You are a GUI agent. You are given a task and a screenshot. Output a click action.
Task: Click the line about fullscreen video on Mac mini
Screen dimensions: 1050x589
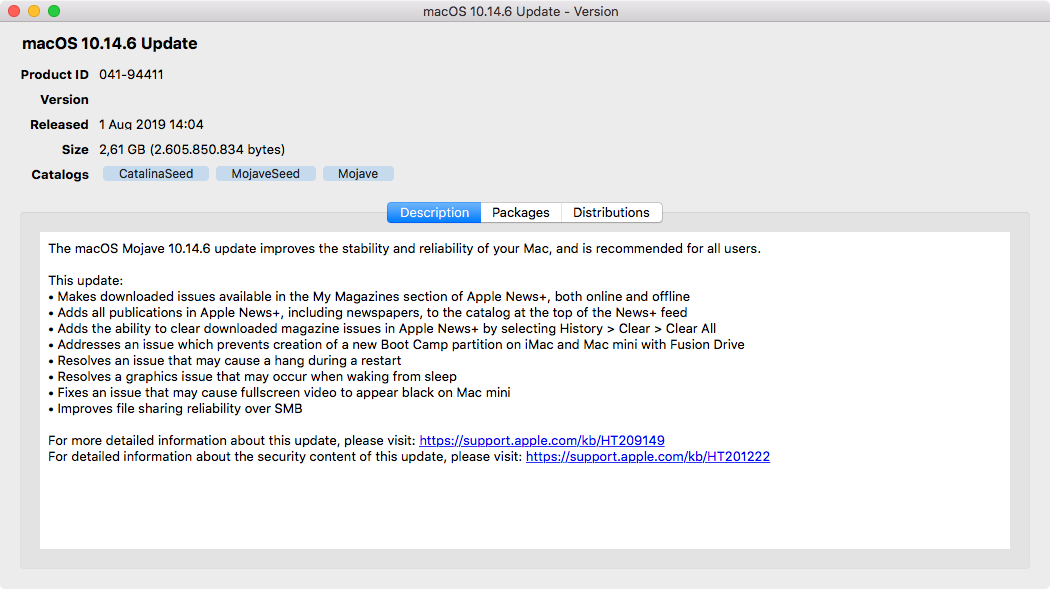pos(279,392)
